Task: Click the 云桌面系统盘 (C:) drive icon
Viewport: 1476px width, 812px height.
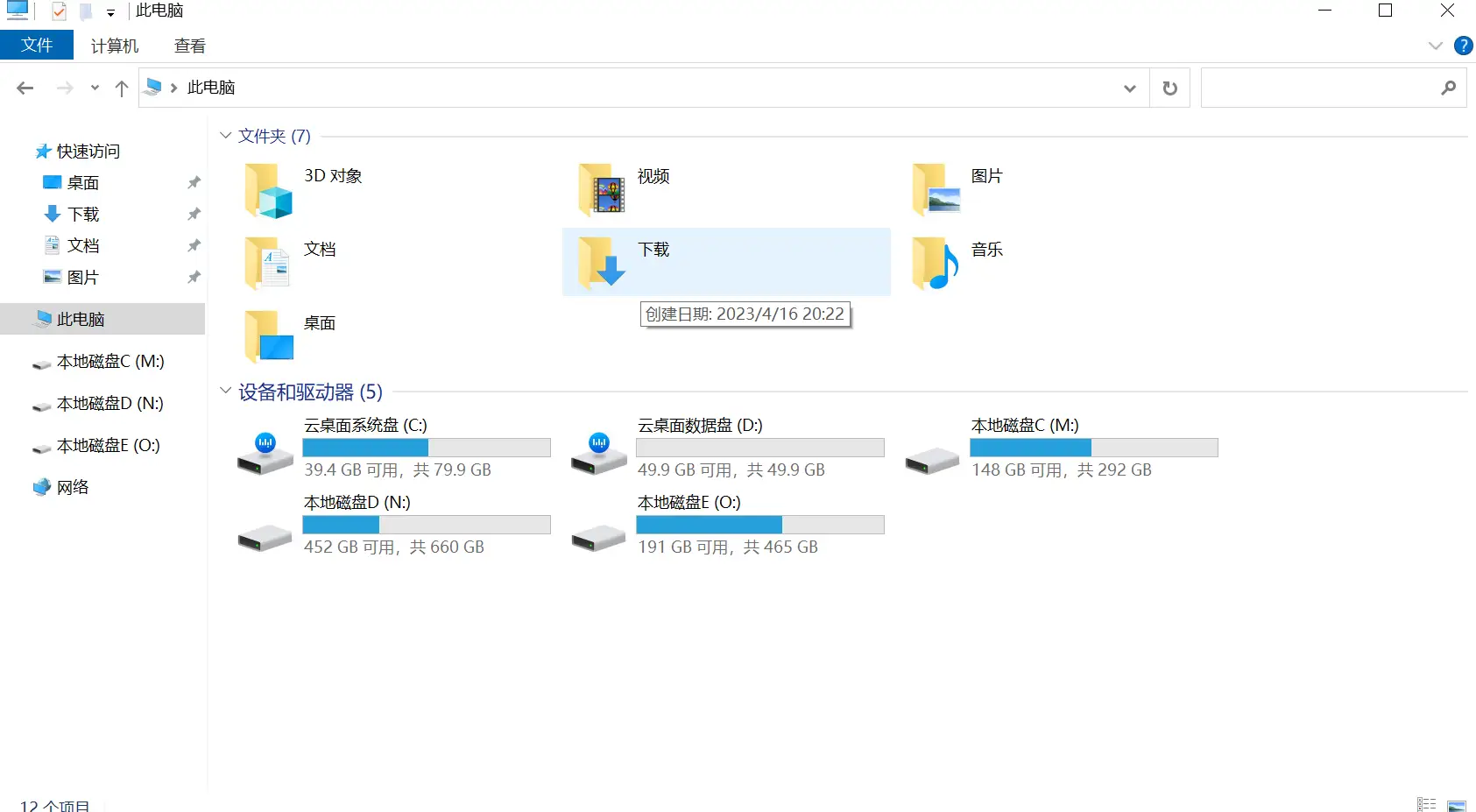Action: pos(265,453)
